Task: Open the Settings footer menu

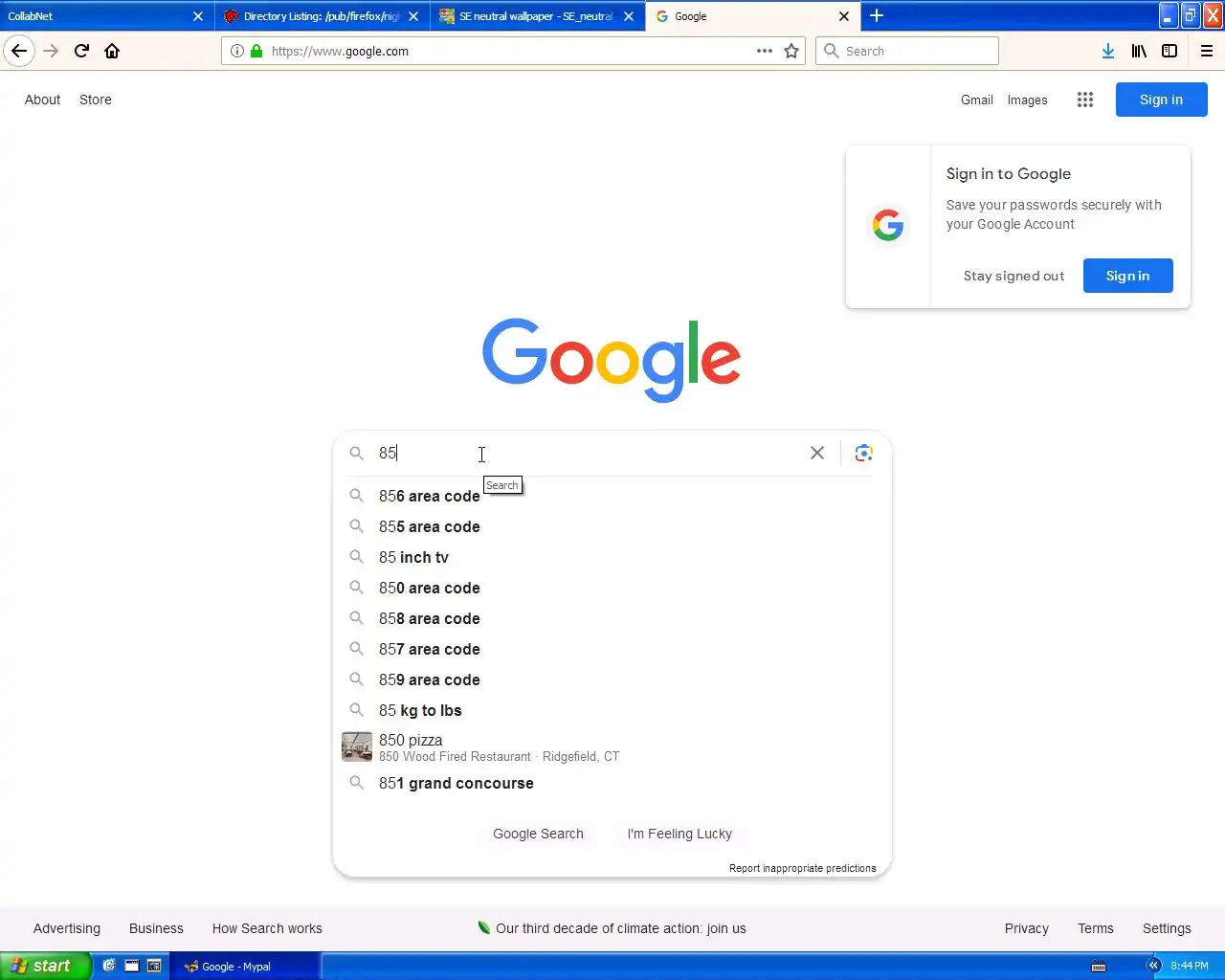Action: click(1167, 928)
